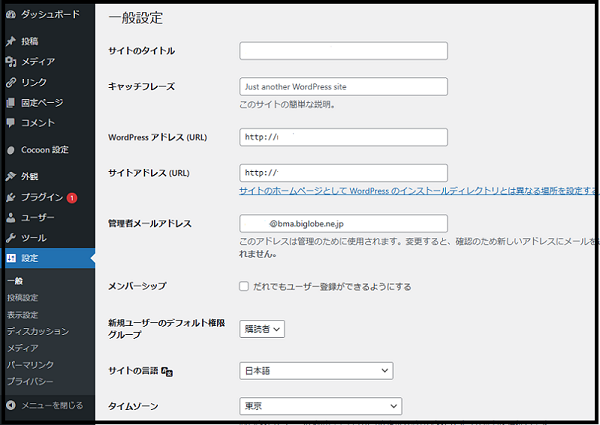Click the paintbrush icon for 外観
The image size is (600, 425).
(11, 176)
